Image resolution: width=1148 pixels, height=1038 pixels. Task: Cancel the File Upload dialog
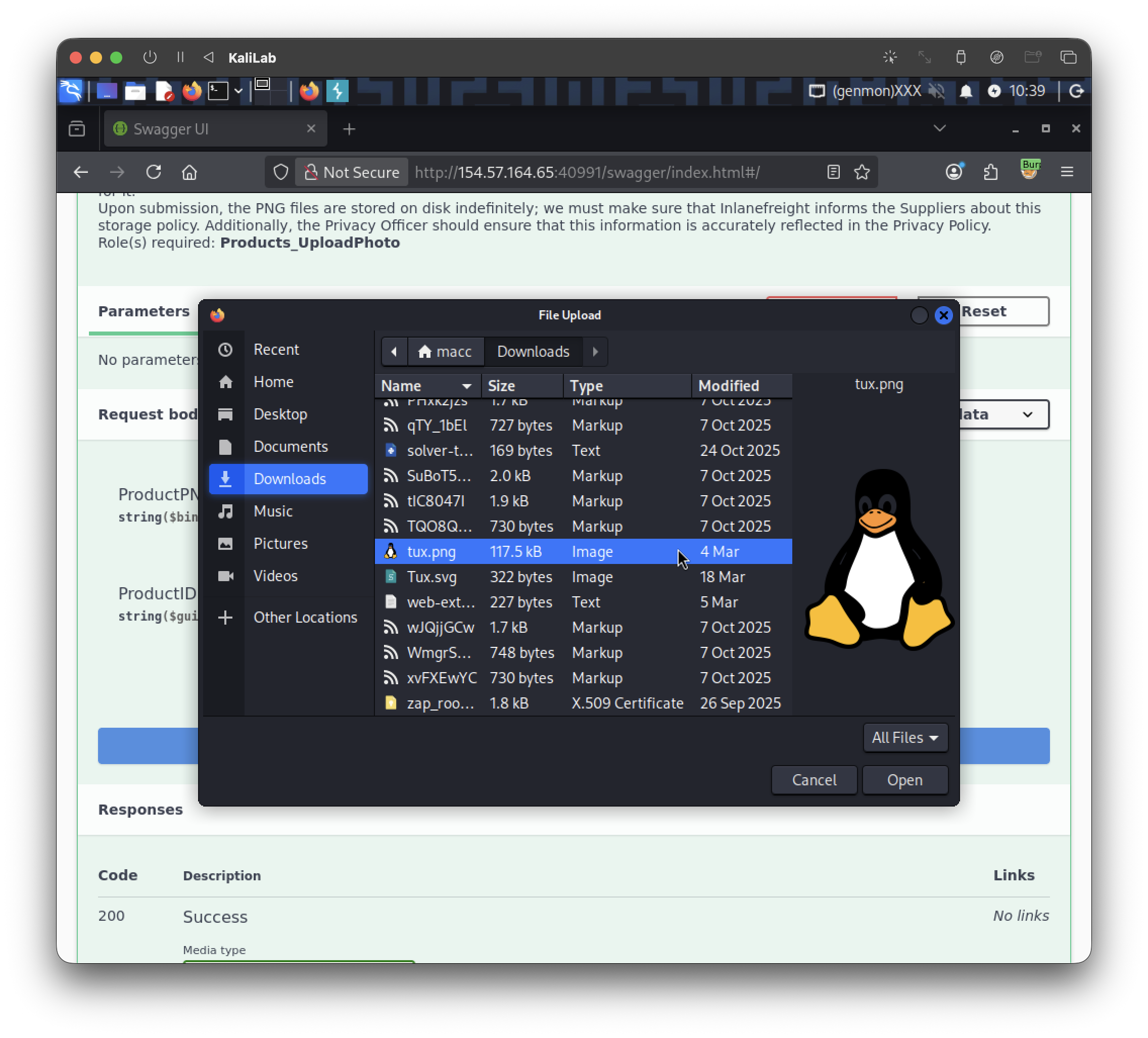click(815, 781)
